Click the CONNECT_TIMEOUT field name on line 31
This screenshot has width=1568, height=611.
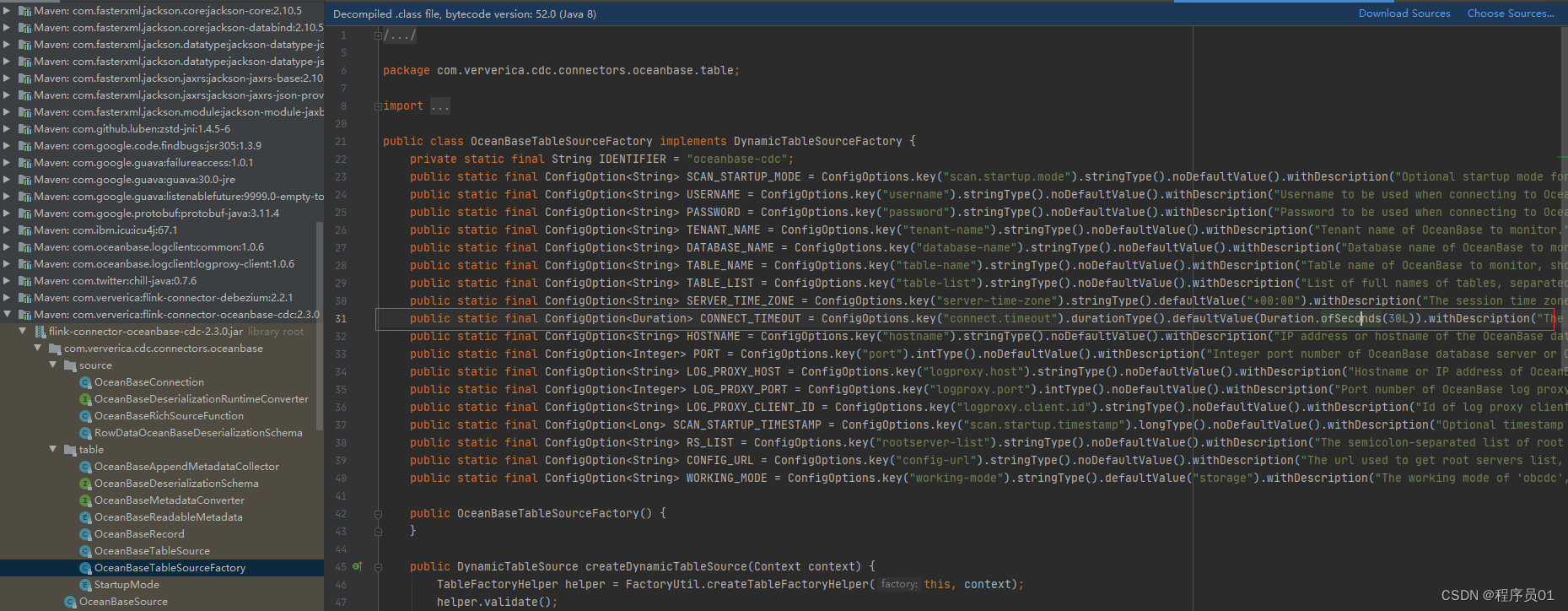pyautogui.click(x=750, y=318)
